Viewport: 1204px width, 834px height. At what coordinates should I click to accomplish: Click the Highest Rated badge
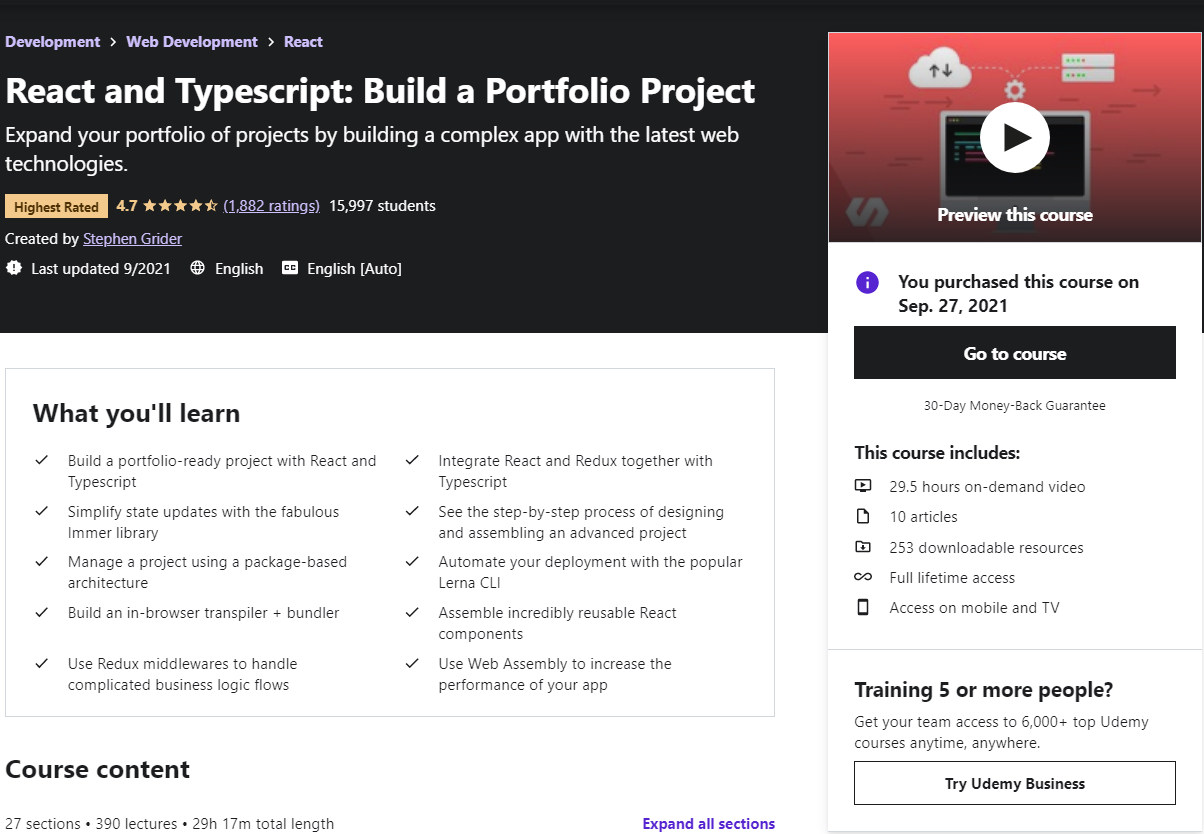[57, 207]
